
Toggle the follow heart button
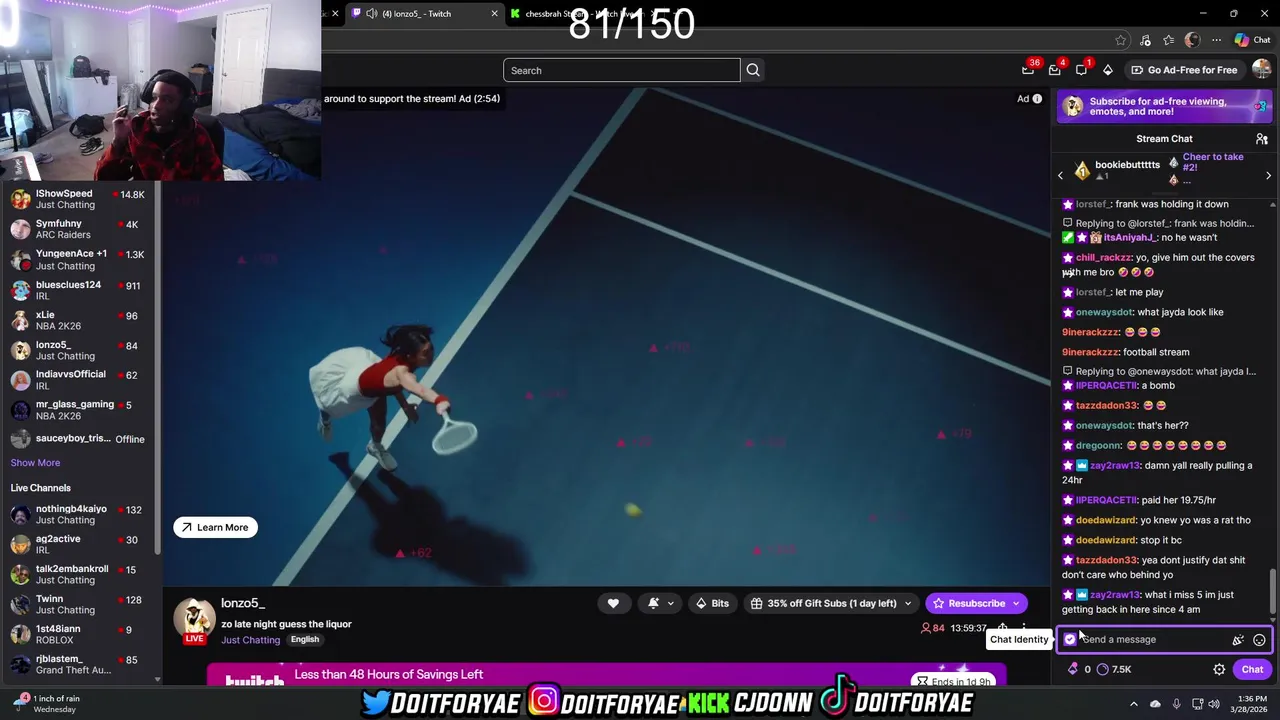pyautogui.click(x=613, y=603)
